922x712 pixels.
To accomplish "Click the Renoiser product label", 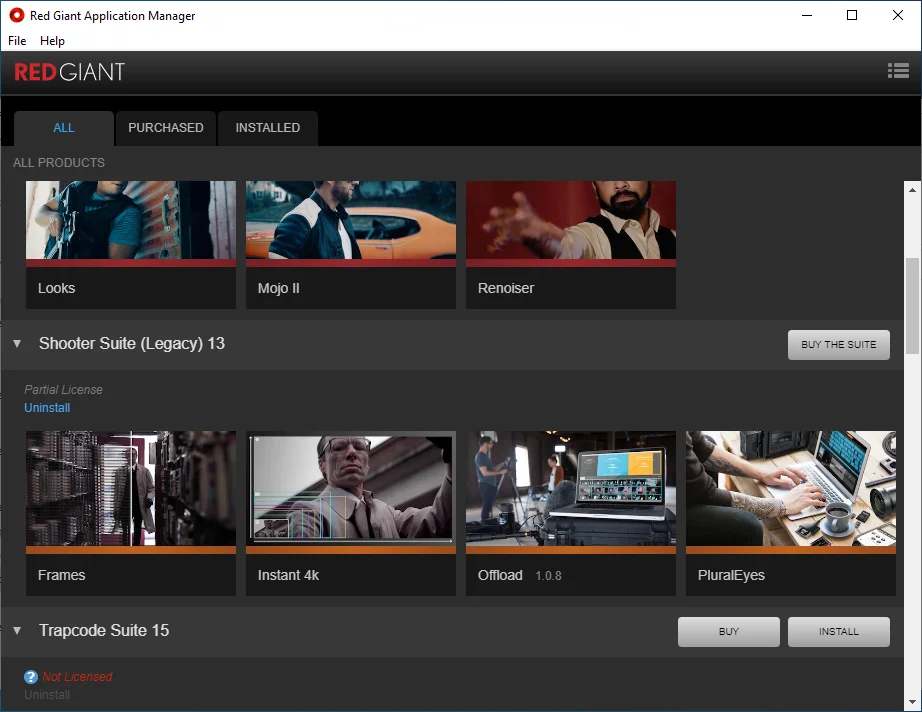I will click(506, 288).
